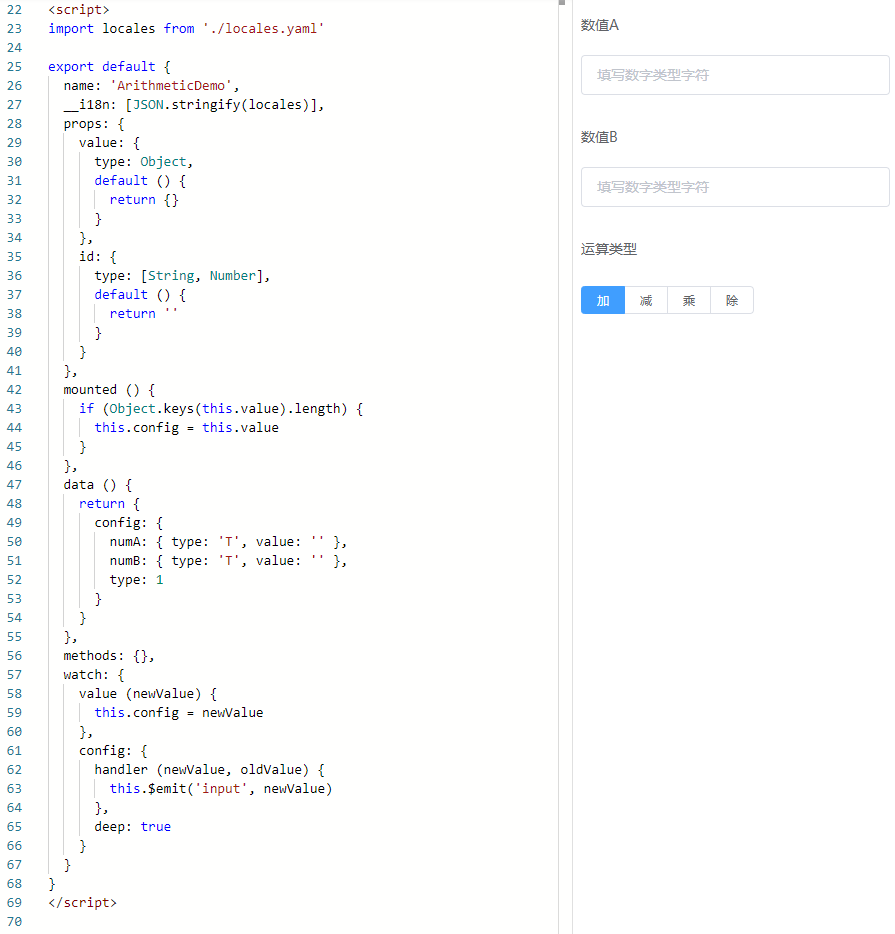Click the 数值B field label
Screen dimensions: 895x934
click(x=600, y=137)
